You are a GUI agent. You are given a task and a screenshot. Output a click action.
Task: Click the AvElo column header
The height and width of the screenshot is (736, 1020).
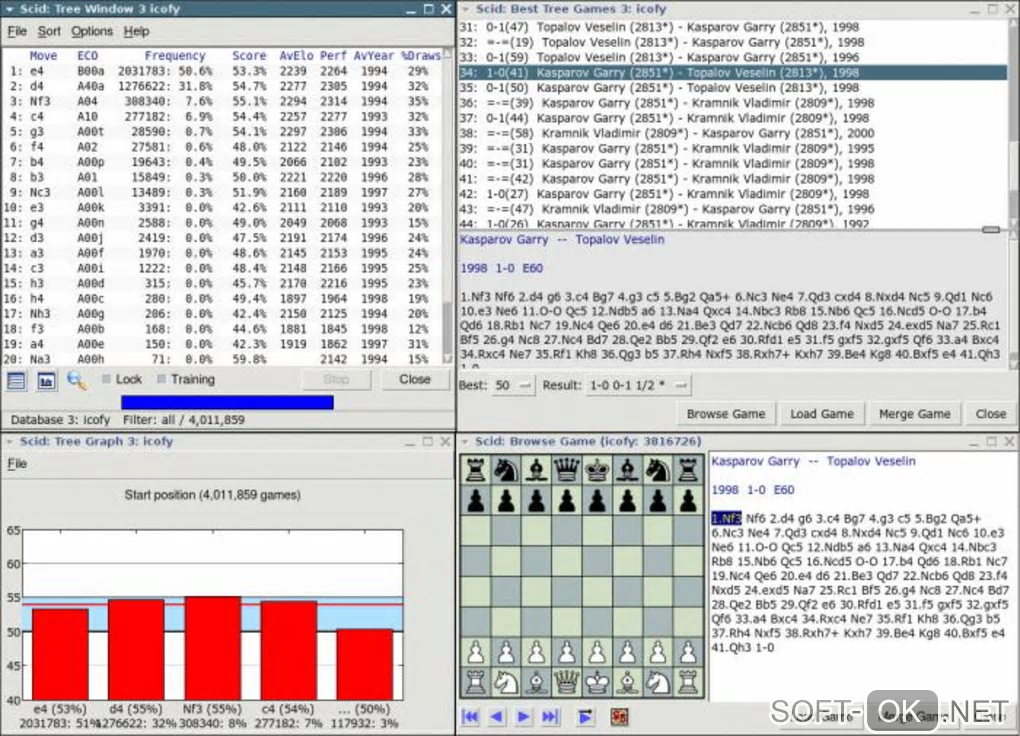[296, 56]
